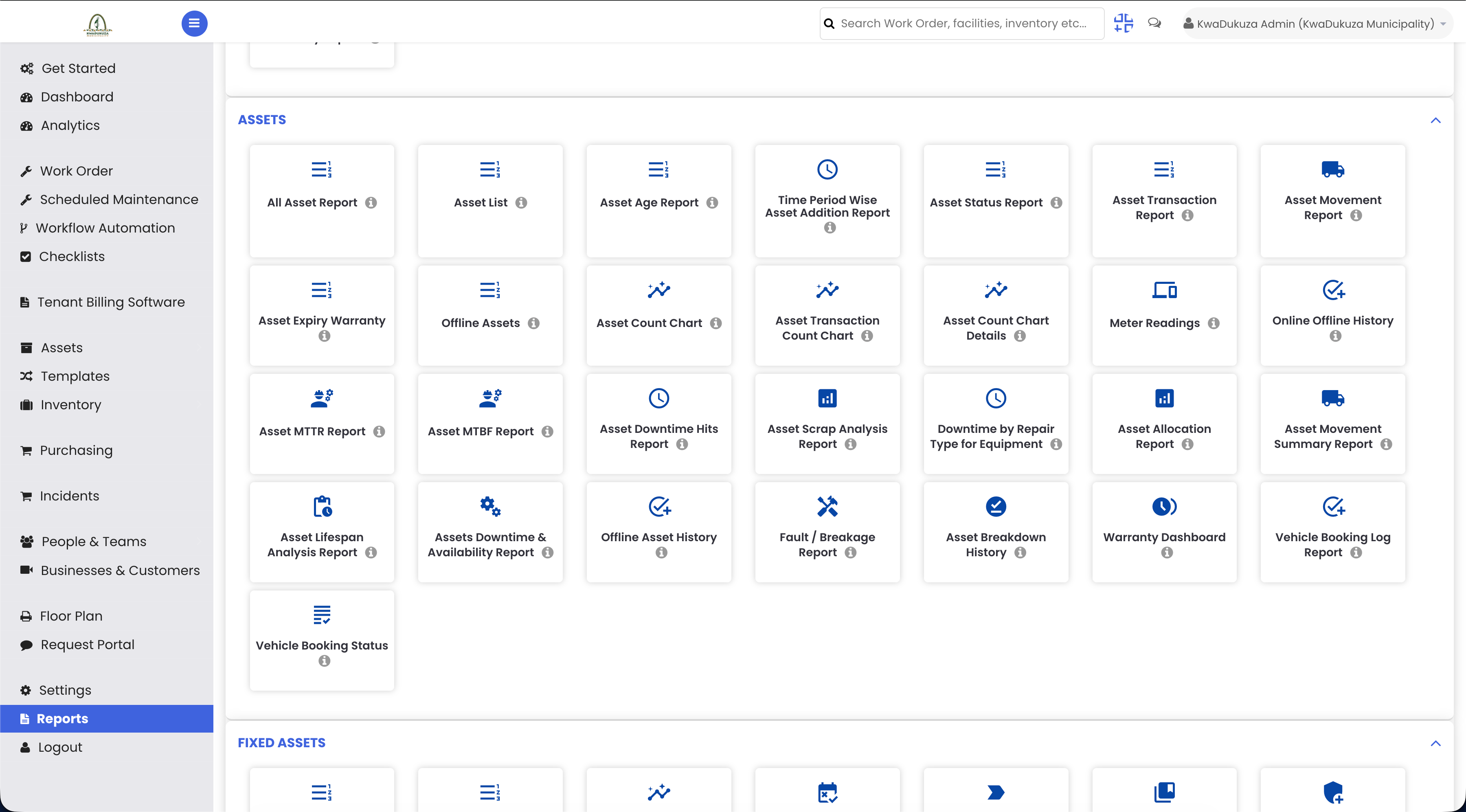The image size is (1466, 812).
Task: Show info for Asset Status Report
Action: 1056,202
